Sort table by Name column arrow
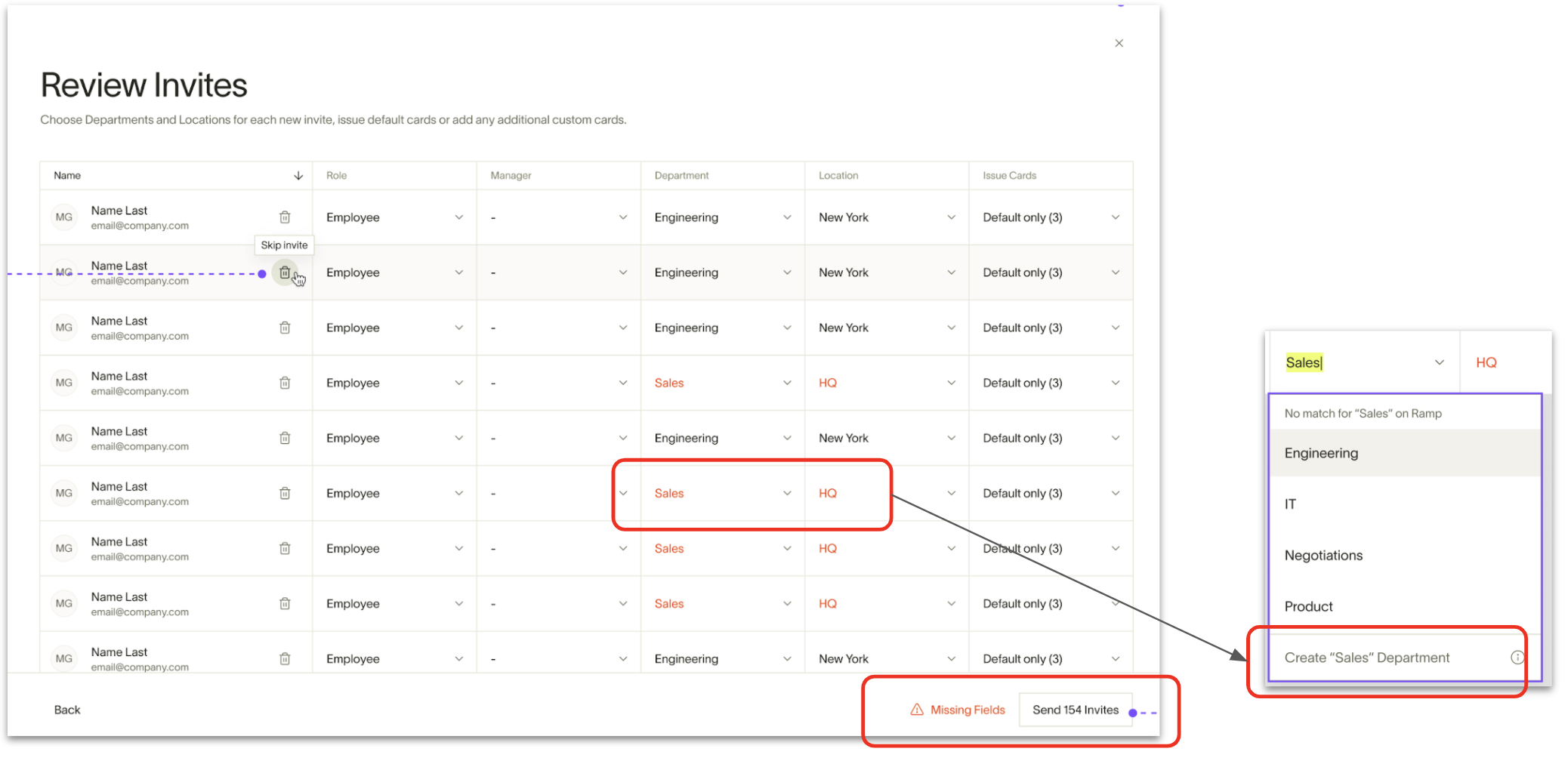1568x764 pixels. coord(298,175)
